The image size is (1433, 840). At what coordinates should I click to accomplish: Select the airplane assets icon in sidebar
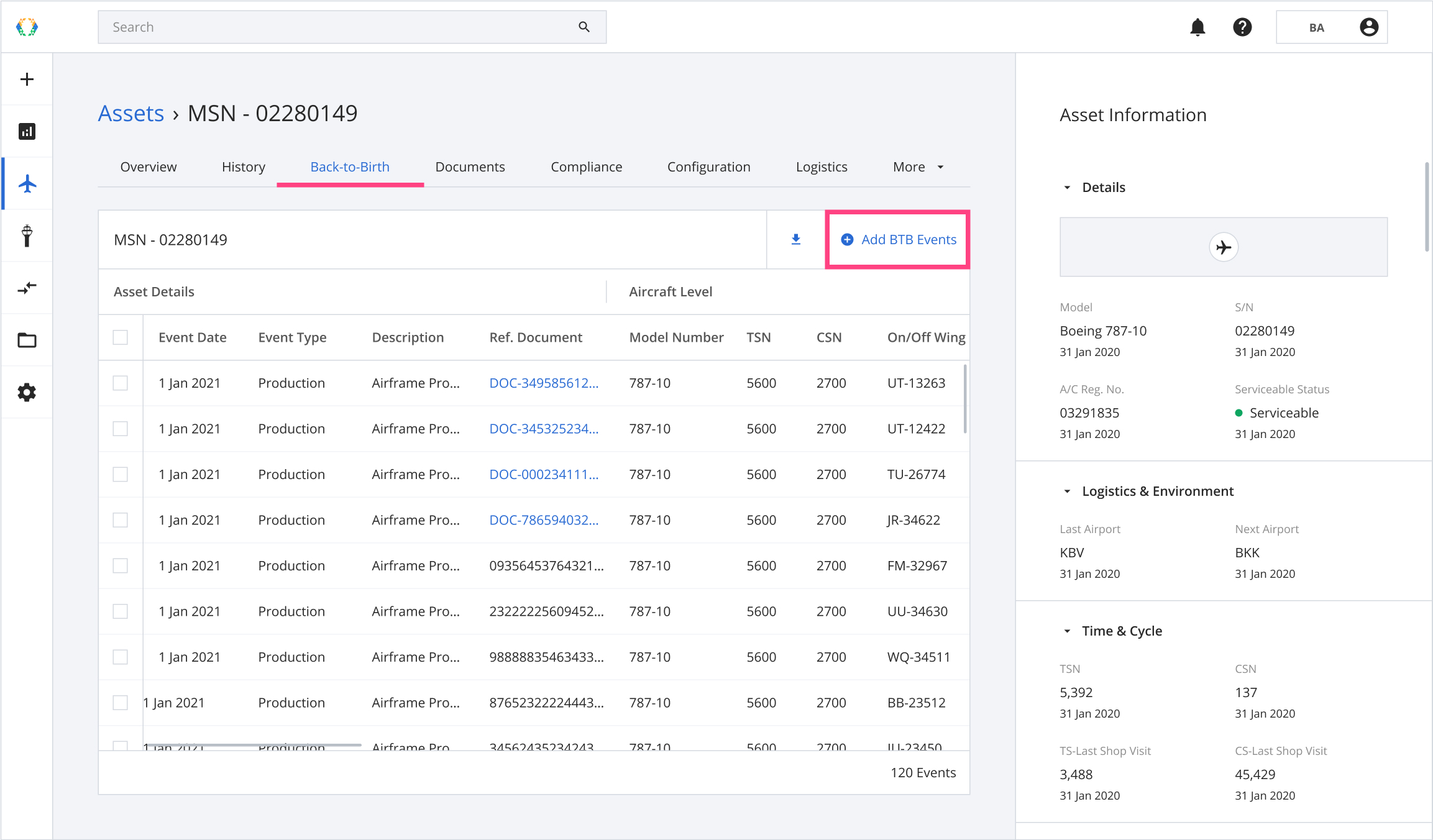coord(27,184)
